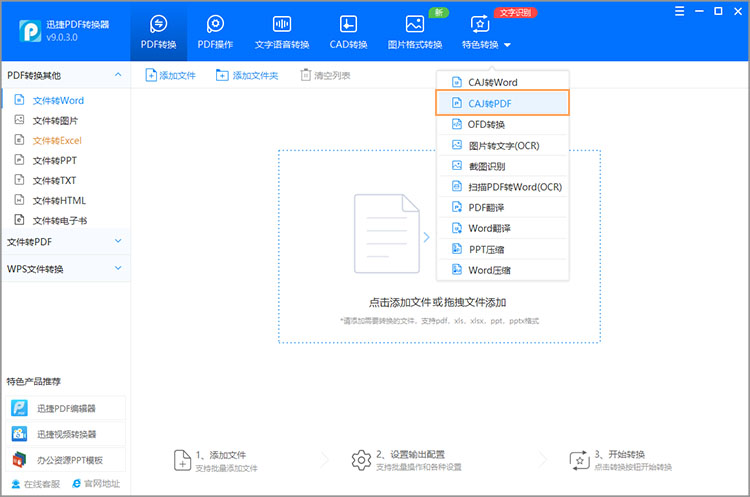Open 官网地址 website link
The height and width of the screenshot is (497, 750).
click(96, 484)
